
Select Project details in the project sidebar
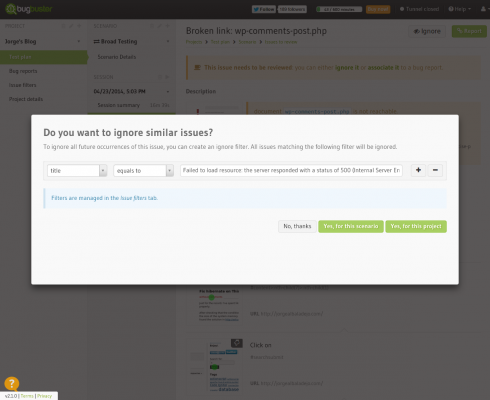pyautogui.click(x=26, y=99)
